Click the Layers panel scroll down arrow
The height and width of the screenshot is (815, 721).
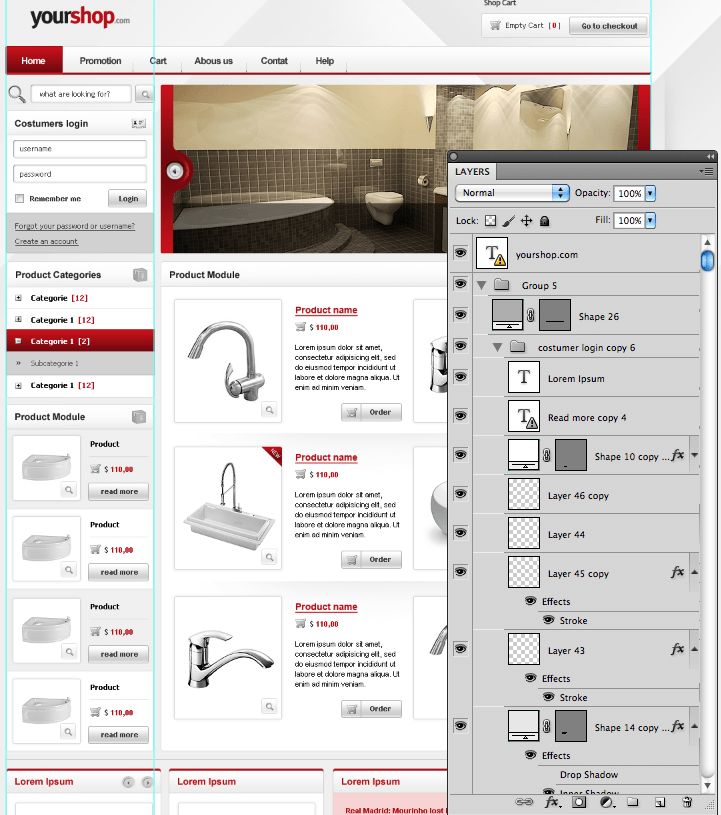(707, 785)
